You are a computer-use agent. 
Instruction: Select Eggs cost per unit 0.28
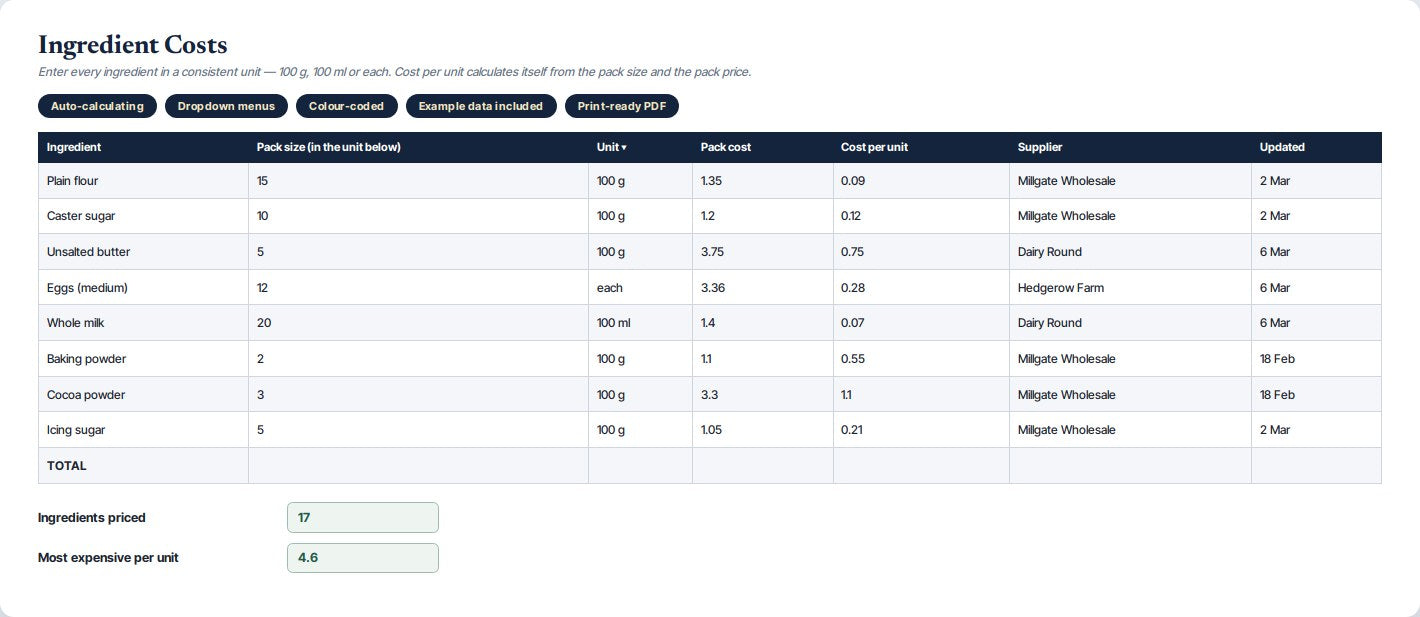pyautogui.click(x=921, y=288)
